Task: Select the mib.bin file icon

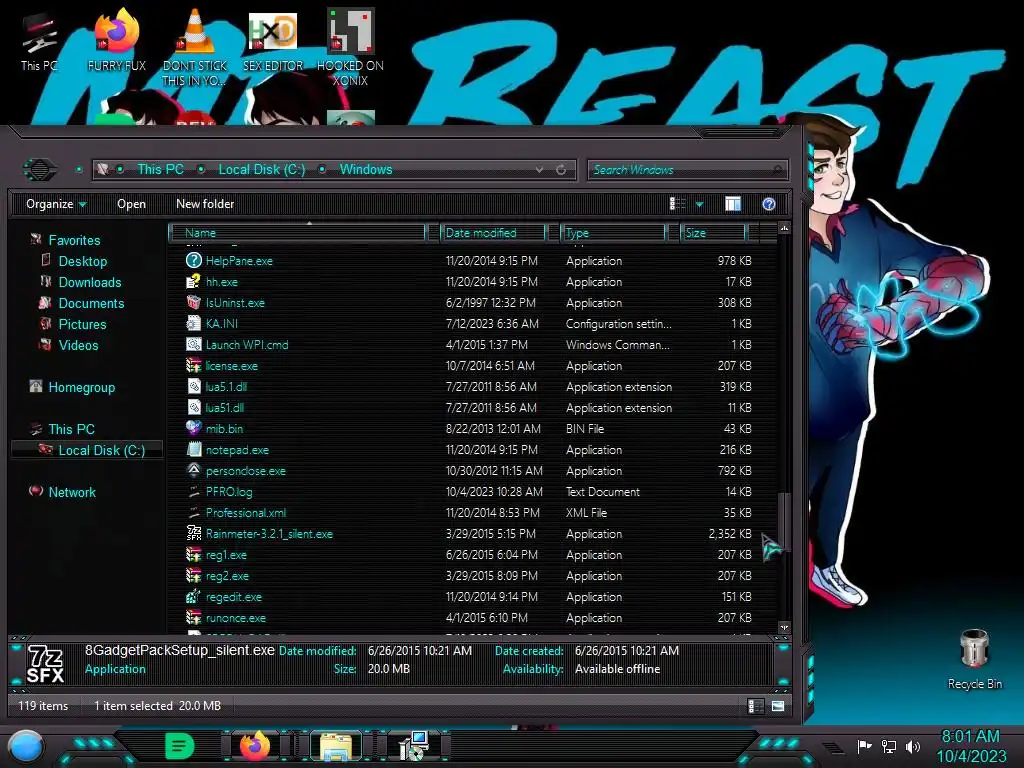Action: 193,428
